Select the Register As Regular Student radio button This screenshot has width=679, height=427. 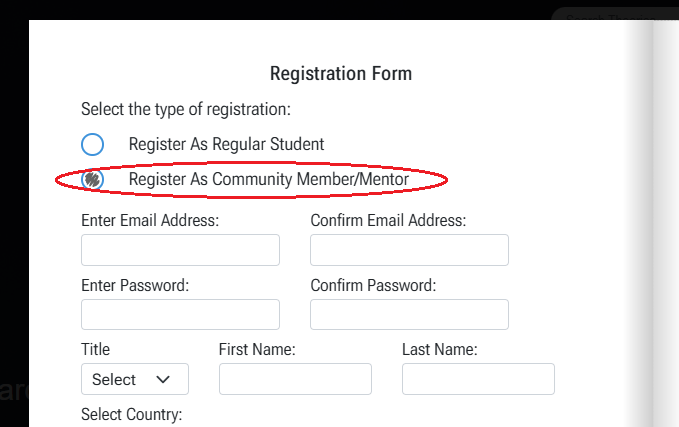[92, 144]
